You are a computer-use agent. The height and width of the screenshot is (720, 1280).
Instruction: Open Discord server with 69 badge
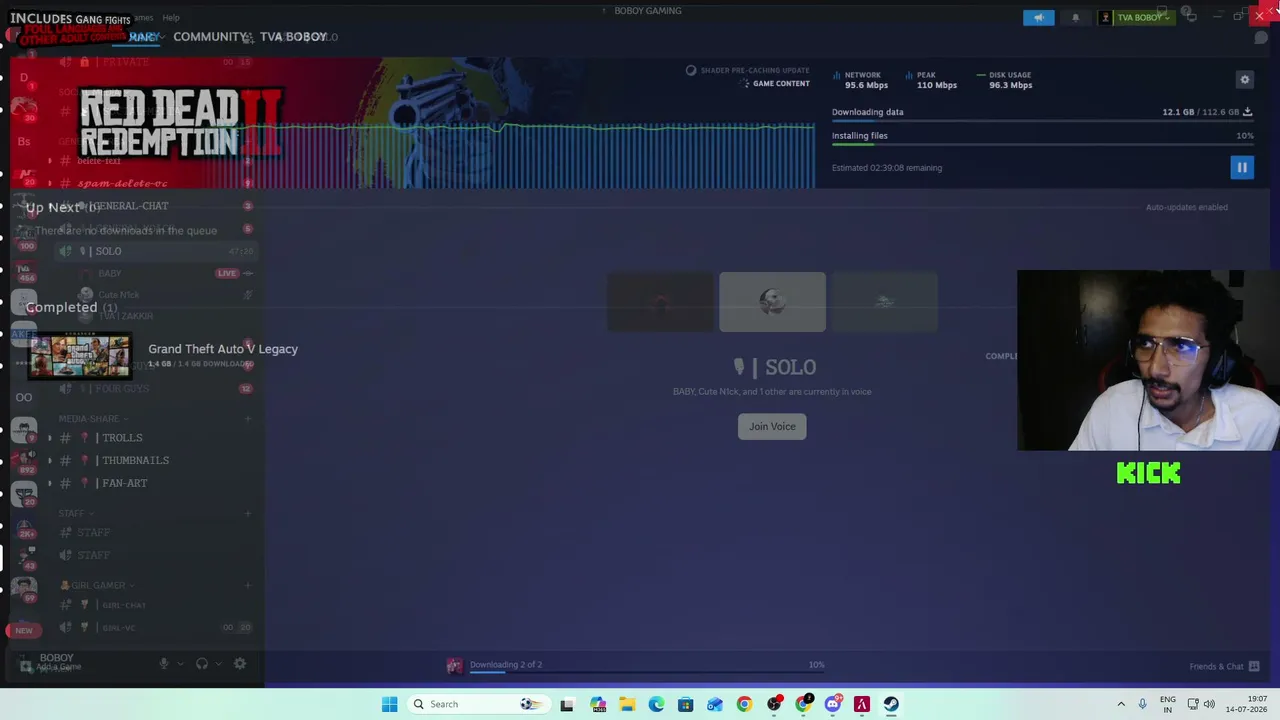(x=24, y=589)
